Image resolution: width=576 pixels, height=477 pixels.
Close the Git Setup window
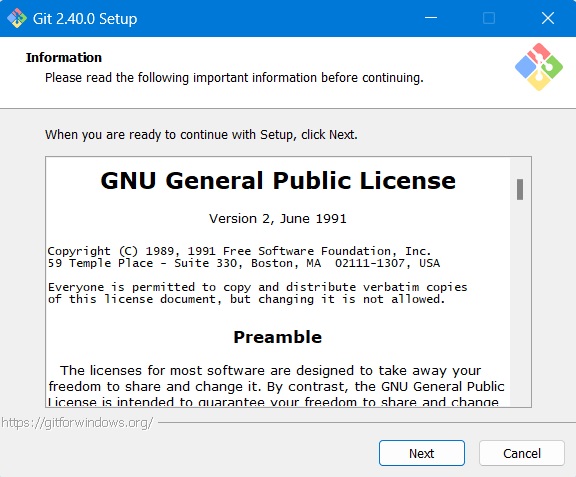click(548, 18)
